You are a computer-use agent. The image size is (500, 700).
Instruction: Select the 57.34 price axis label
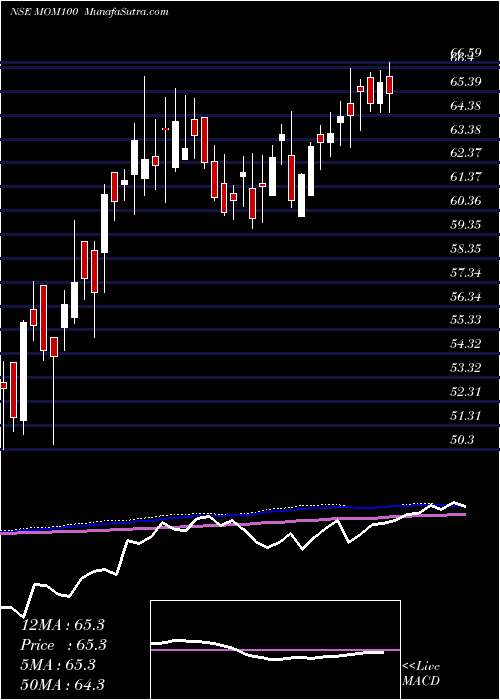point(466,272)
